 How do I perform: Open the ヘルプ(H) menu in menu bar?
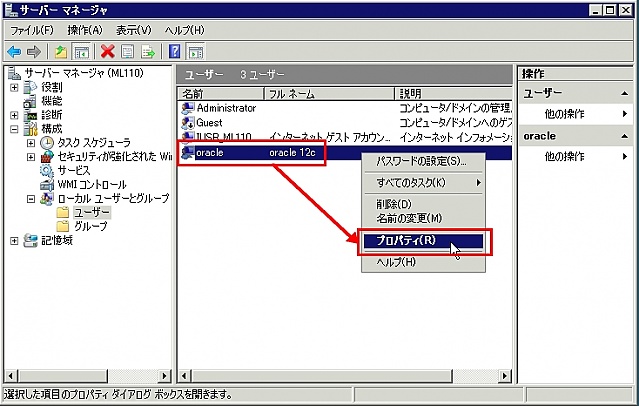pyautogui.click(x=185, y=30)
